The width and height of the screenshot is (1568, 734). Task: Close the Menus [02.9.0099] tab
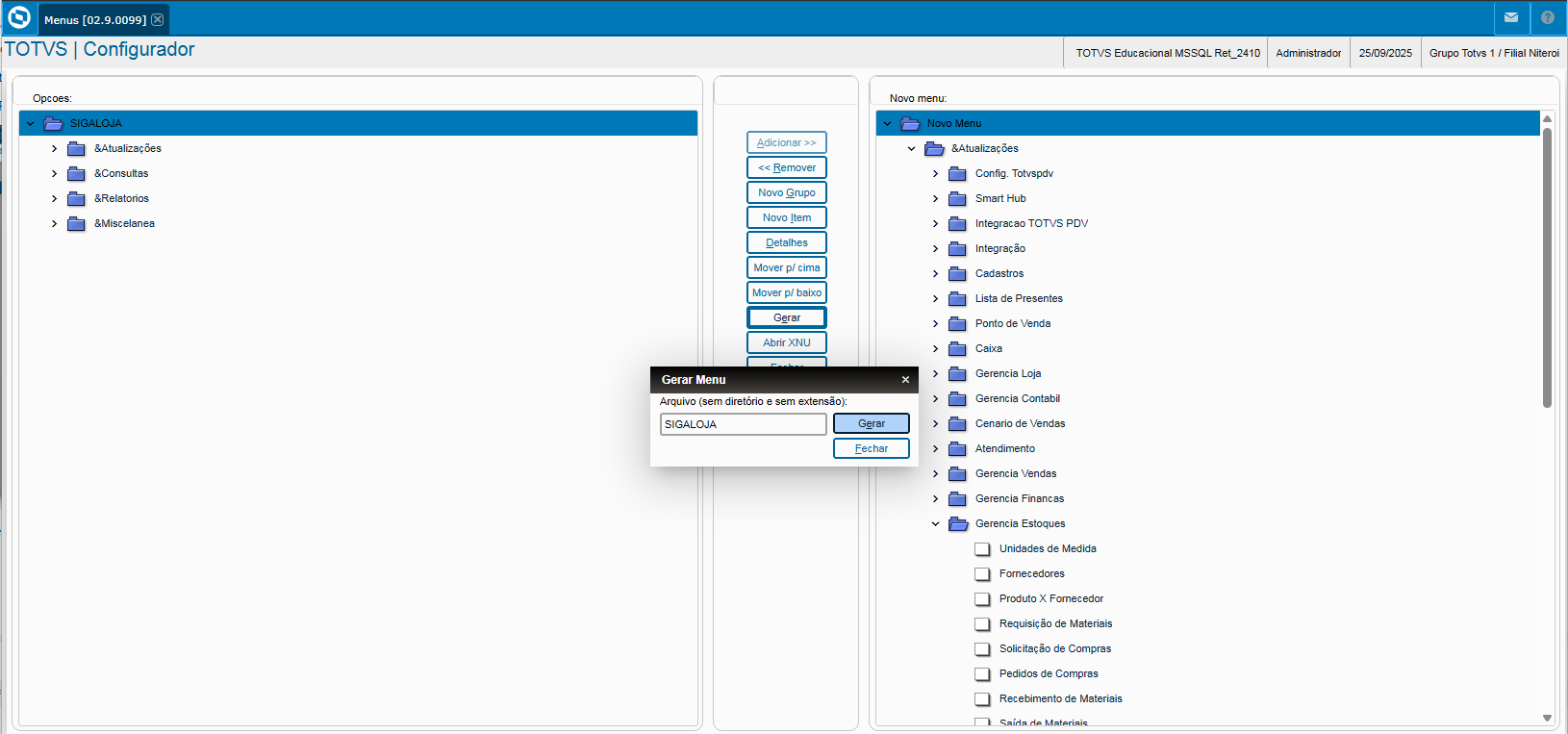tap(158, 20)
